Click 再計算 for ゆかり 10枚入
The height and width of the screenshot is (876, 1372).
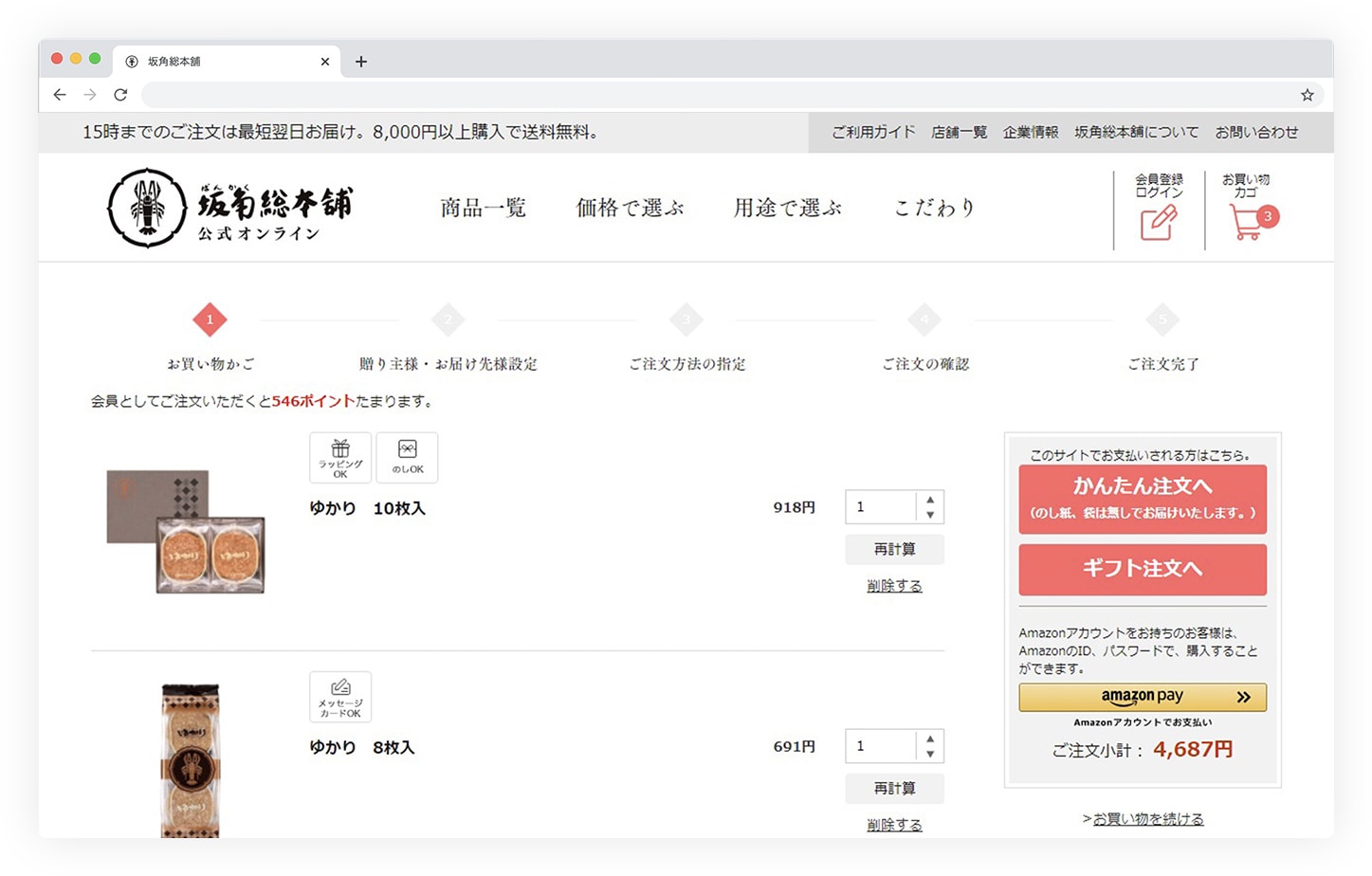click(x=895, y=550)
